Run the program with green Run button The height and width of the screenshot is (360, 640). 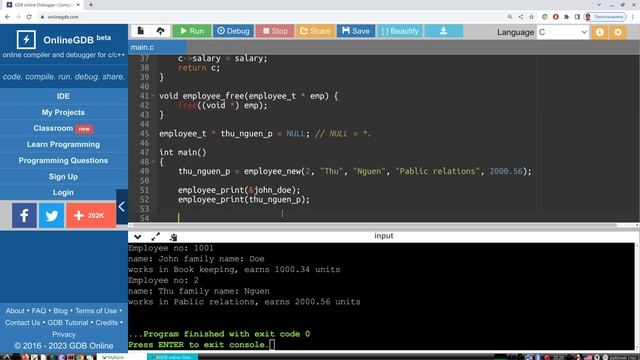tap(192, 31)
